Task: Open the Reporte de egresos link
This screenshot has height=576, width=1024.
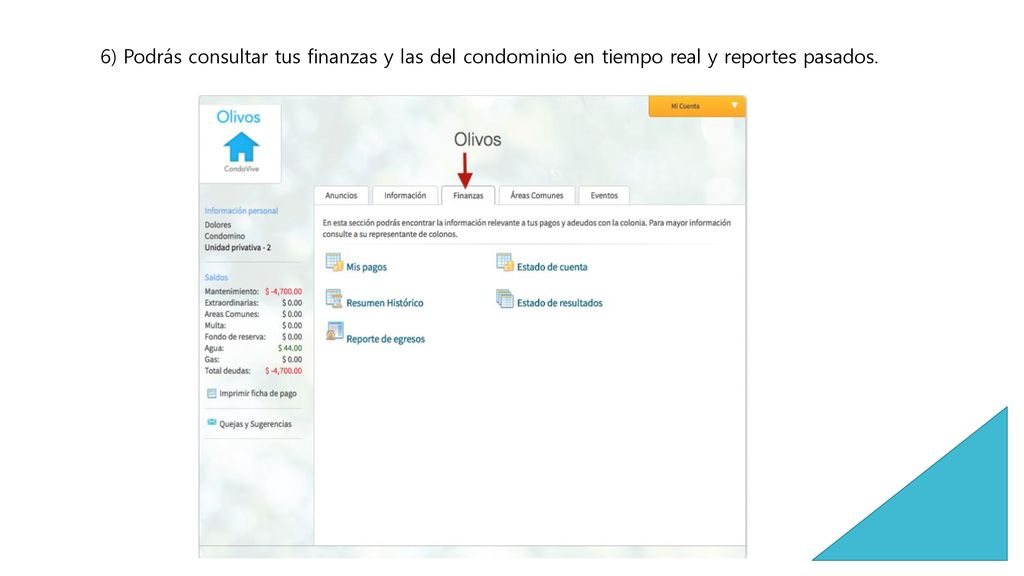Action: [385, 339]
